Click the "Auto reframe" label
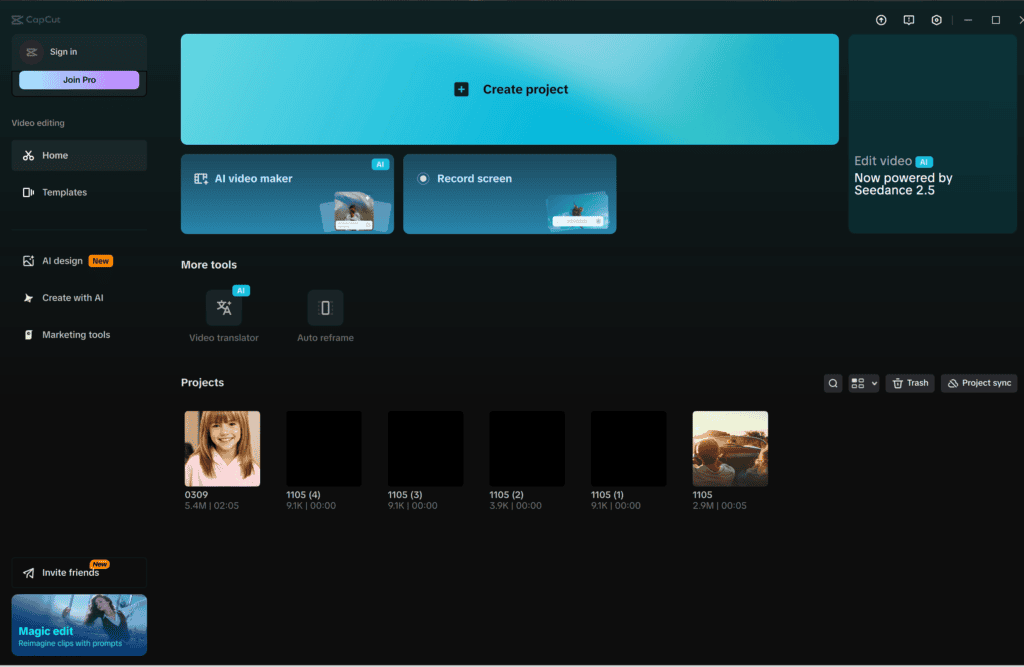1024x667 pixels. [x=325, y=338]
